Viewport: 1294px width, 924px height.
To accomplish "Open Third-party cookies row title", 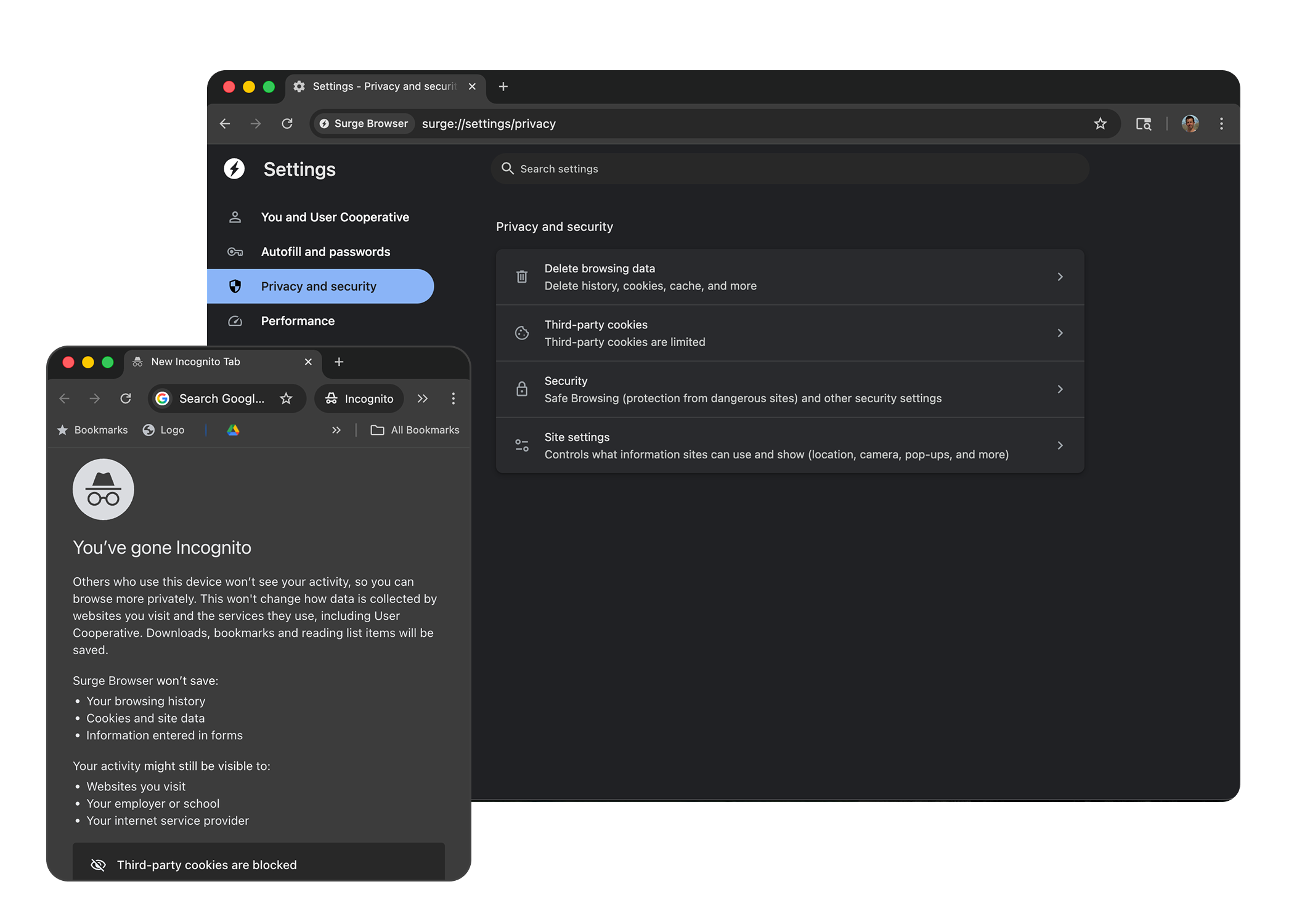I will 596,325.
